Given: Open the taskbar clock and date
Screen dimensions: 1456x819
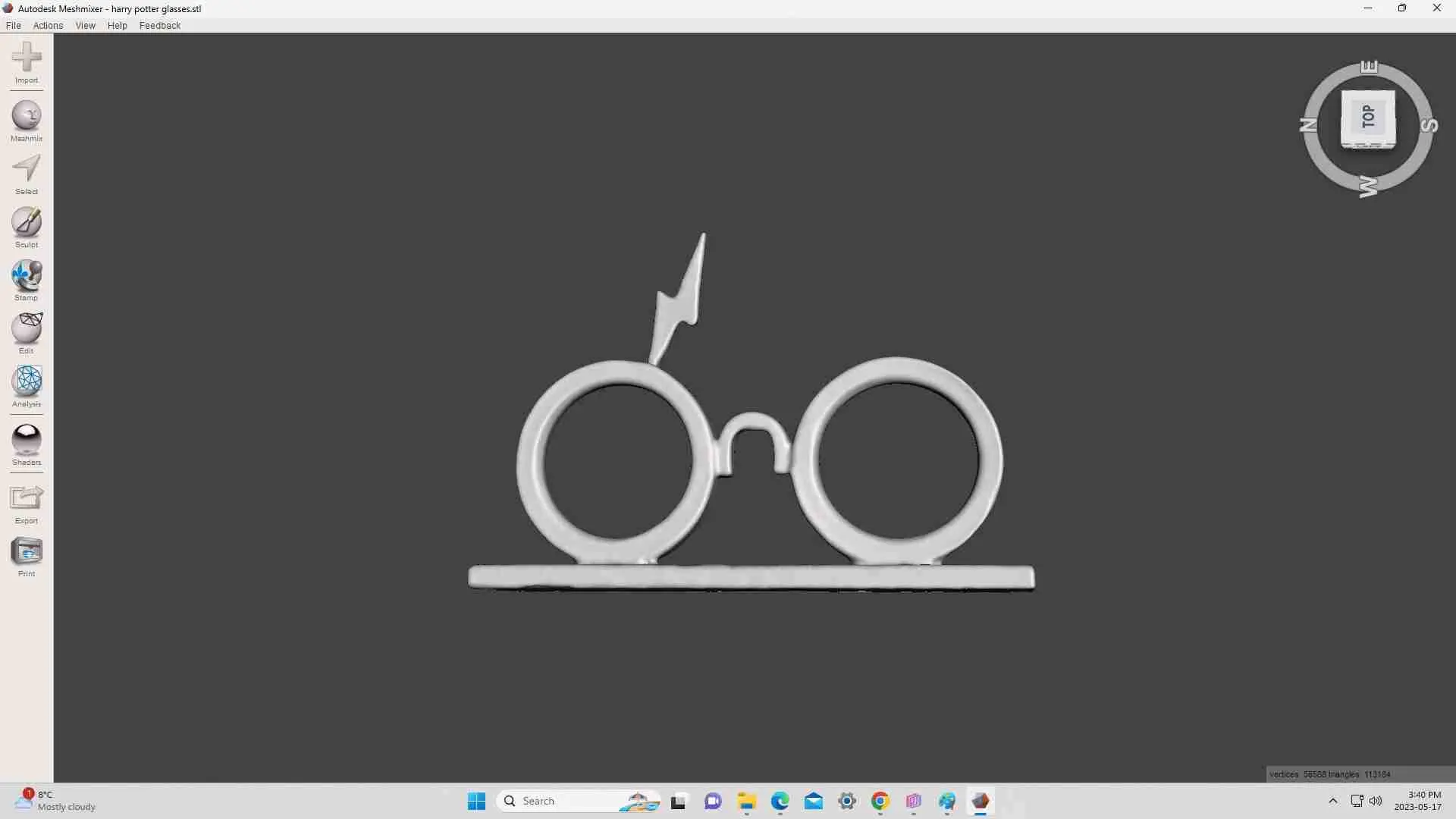Looking at the screenshot, I should tap(1418, 801).
